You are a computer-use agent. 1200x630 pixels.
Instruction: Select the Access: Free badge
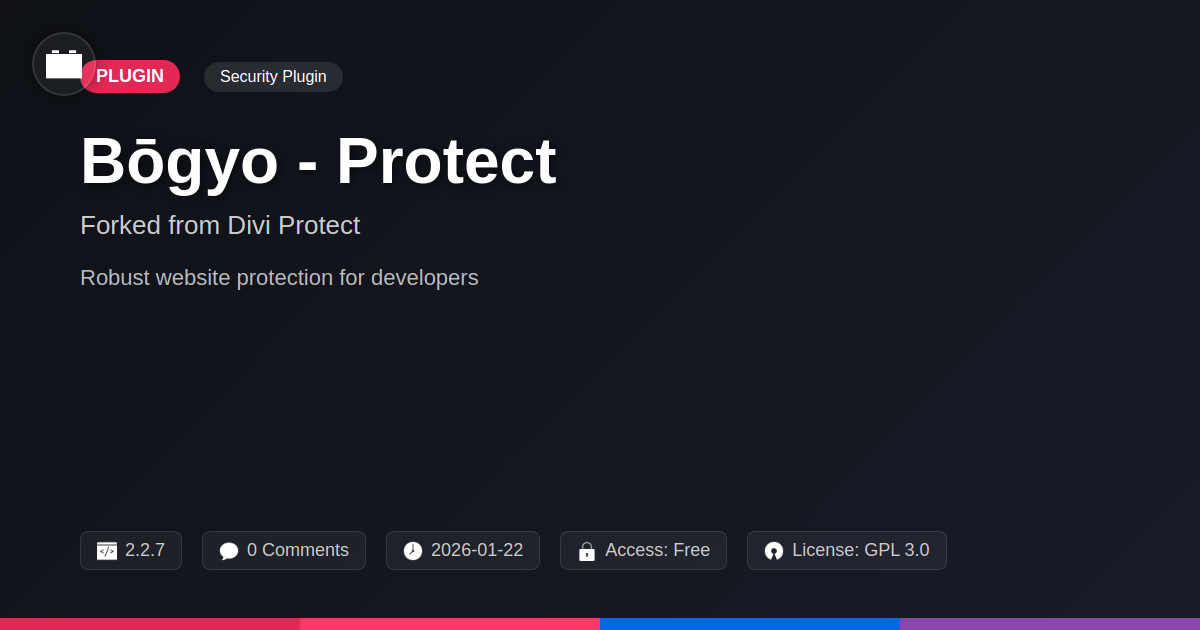(643, 550)
